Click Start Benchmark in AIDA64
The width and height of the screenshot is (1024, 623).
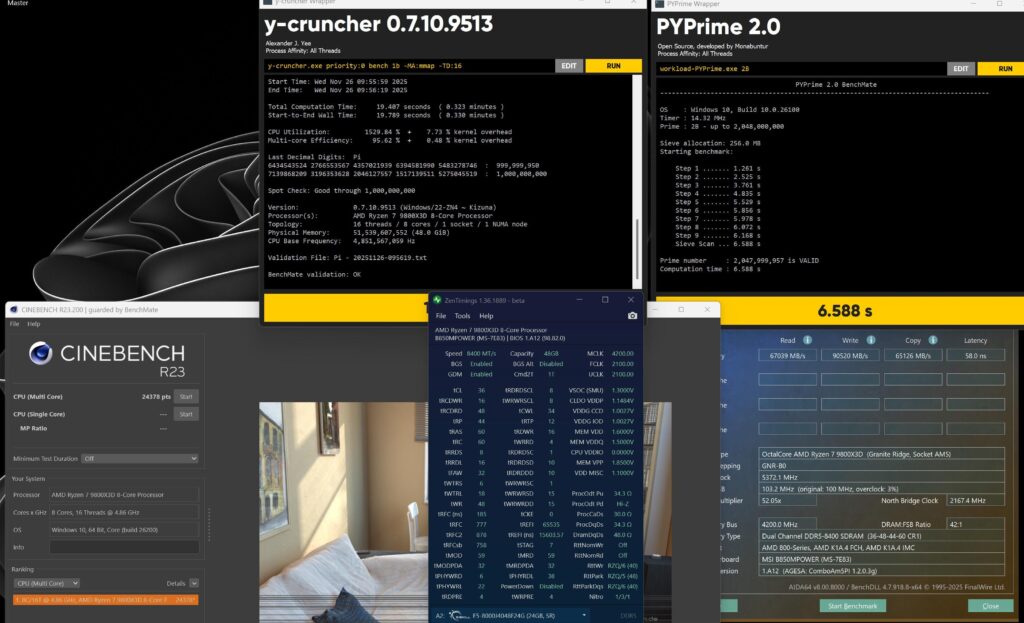tap(852, 606)
